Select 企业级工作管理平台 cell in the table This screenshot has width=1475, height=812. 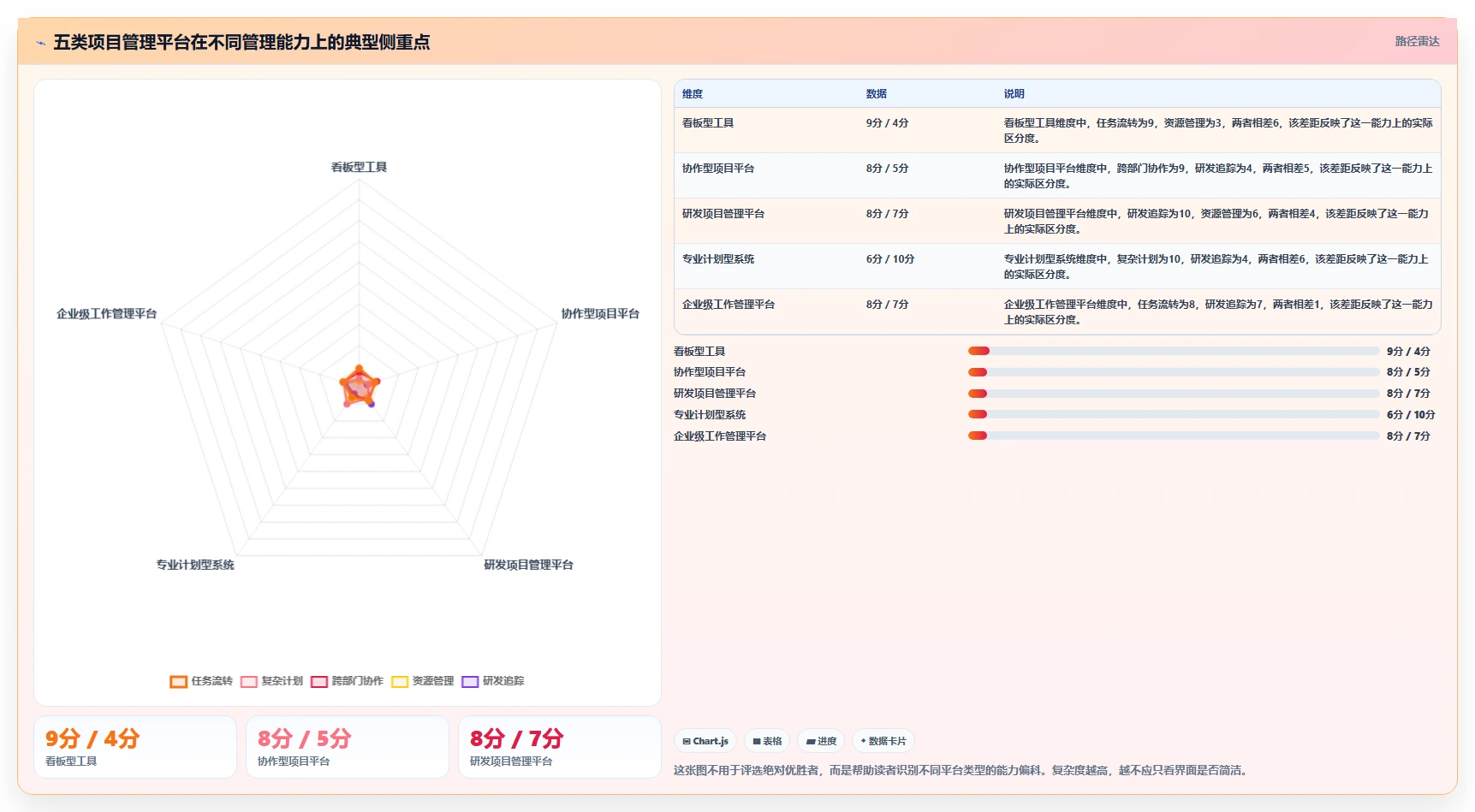[729, 305]
